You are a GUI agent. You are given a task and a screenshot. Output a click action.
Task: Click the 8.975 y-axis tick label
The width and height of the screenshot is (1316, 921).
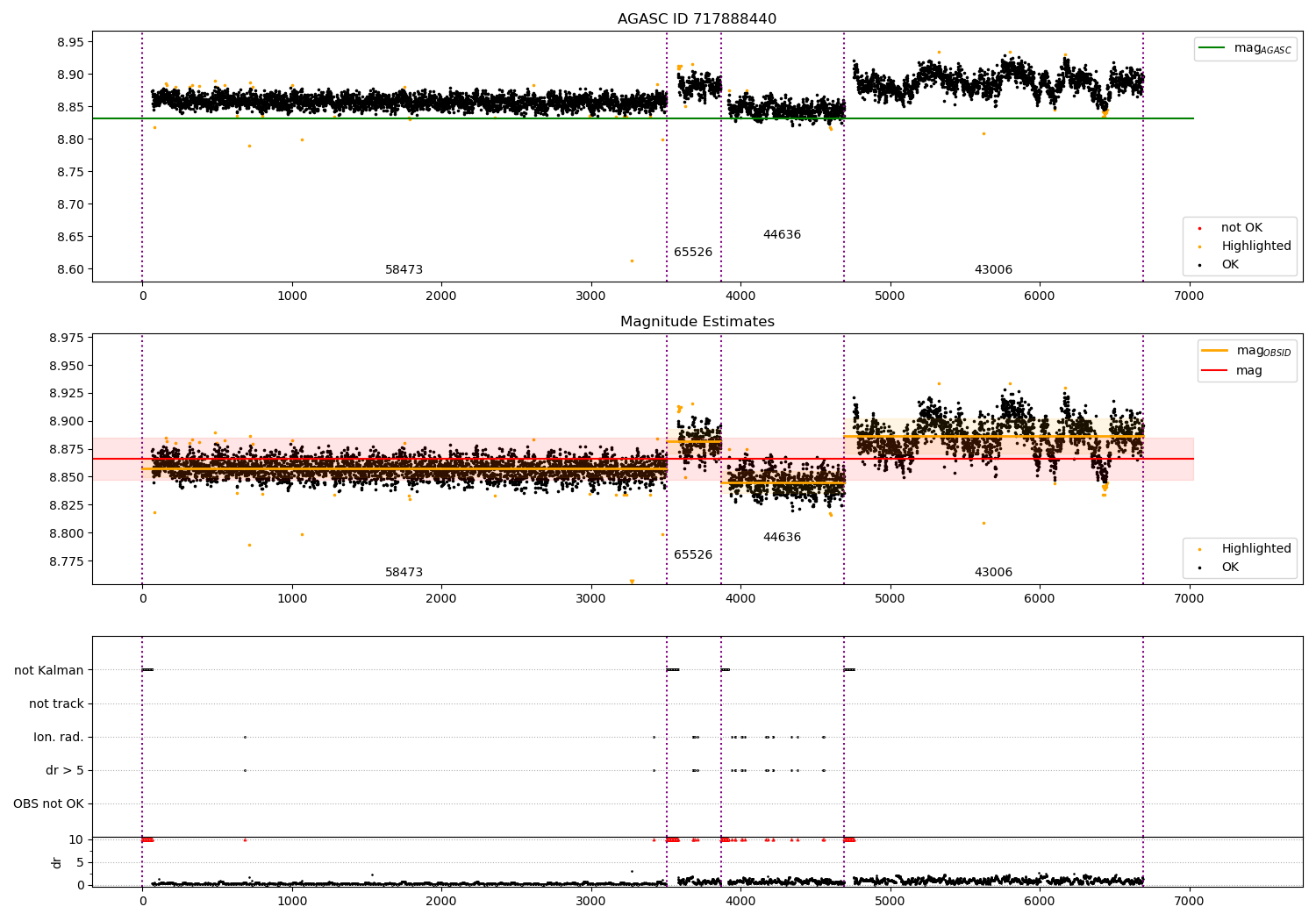pyautogui.click(x=67, y=338)
